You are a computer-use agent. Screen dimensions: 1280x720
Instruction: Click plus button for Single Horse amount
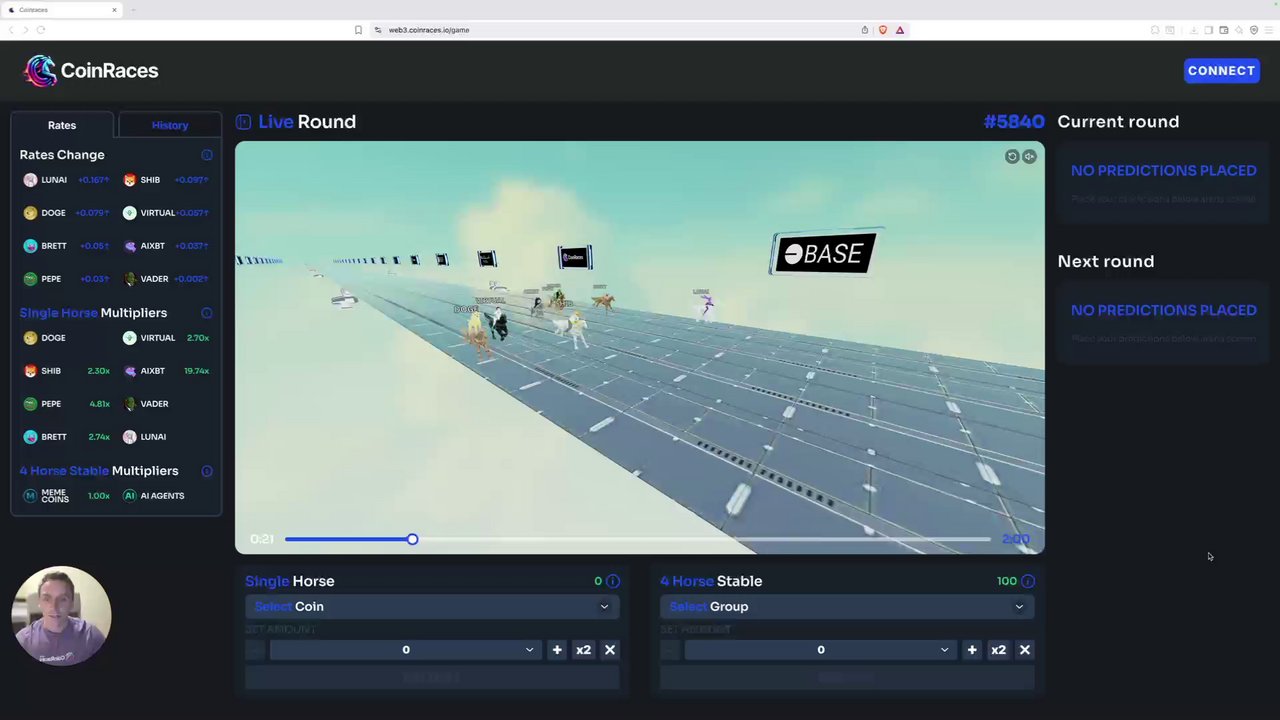coord(557,650)
